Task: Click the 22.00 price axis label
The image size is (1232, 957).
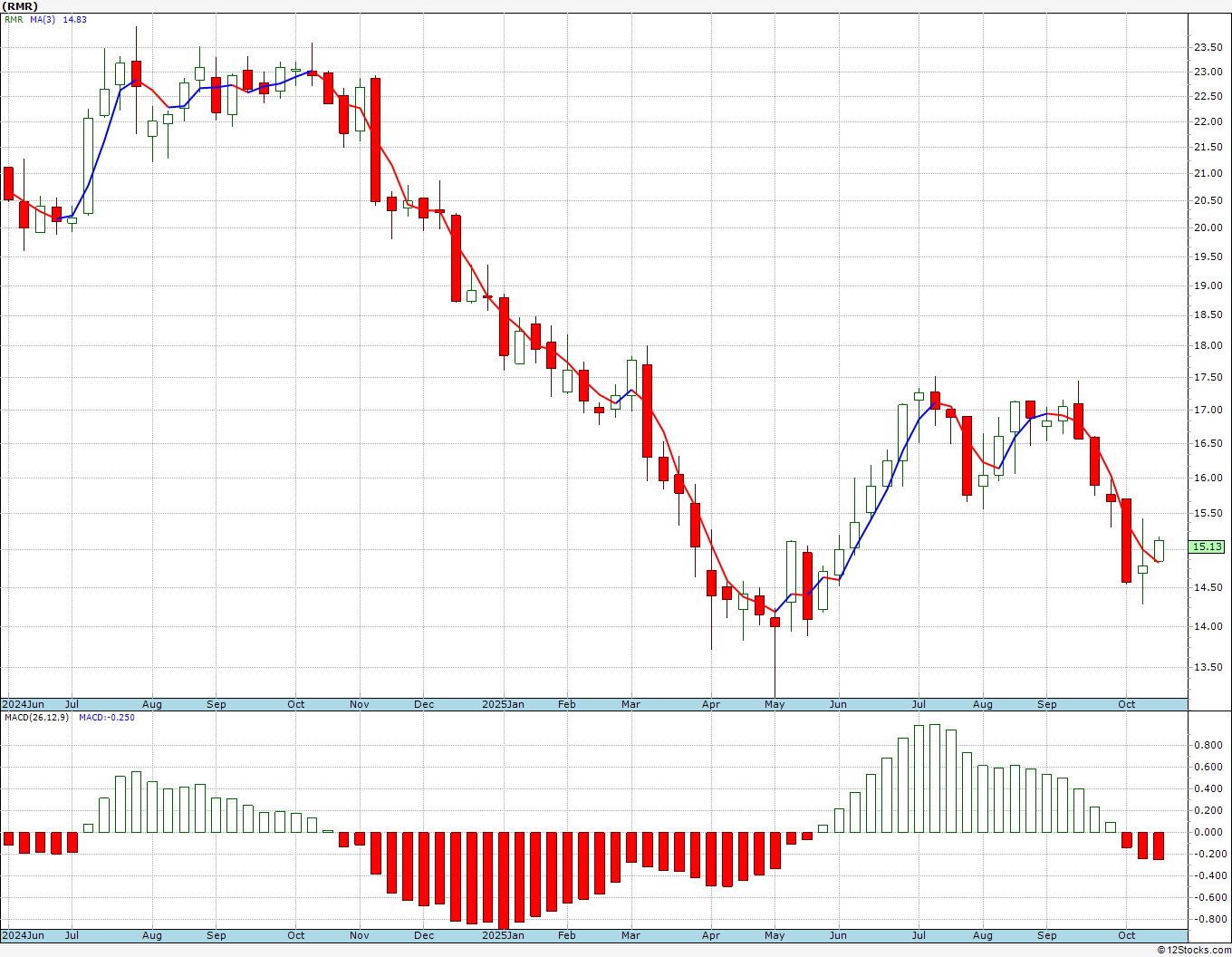Action: coord(1208,121)
